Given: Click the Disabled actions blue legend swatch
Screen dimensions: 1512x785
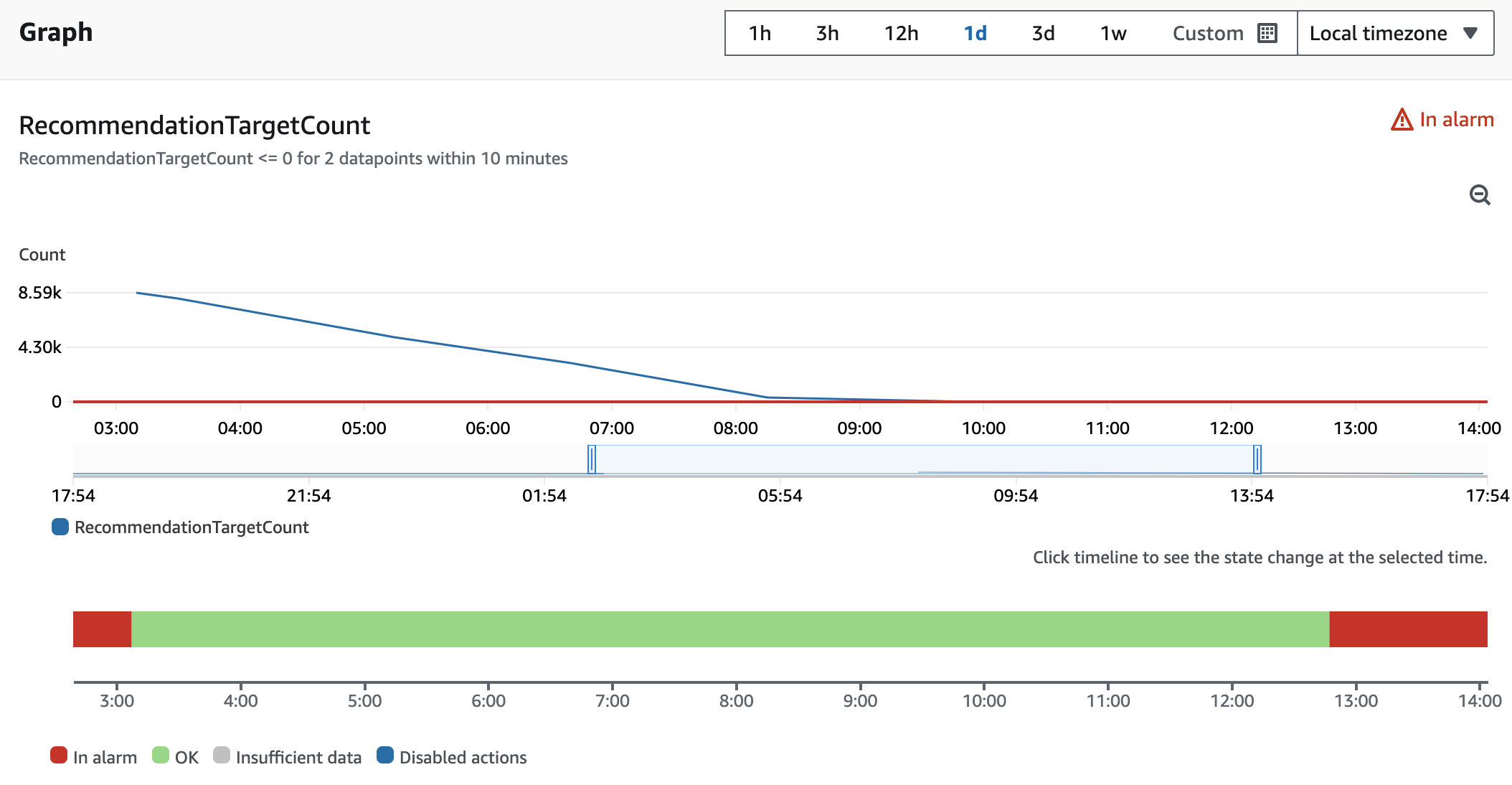Looking at the screenshot, I should [385, 755].
